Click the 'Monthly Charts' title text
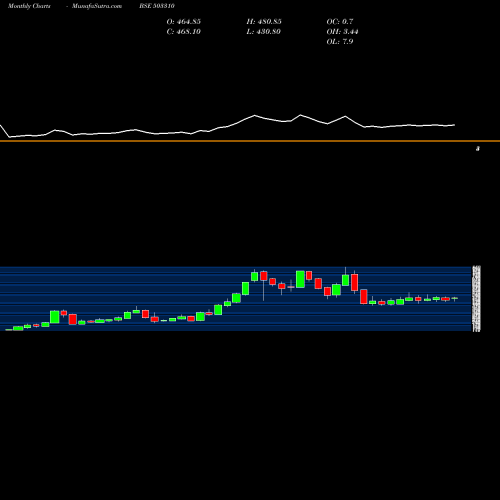 (x=29, y=6)
